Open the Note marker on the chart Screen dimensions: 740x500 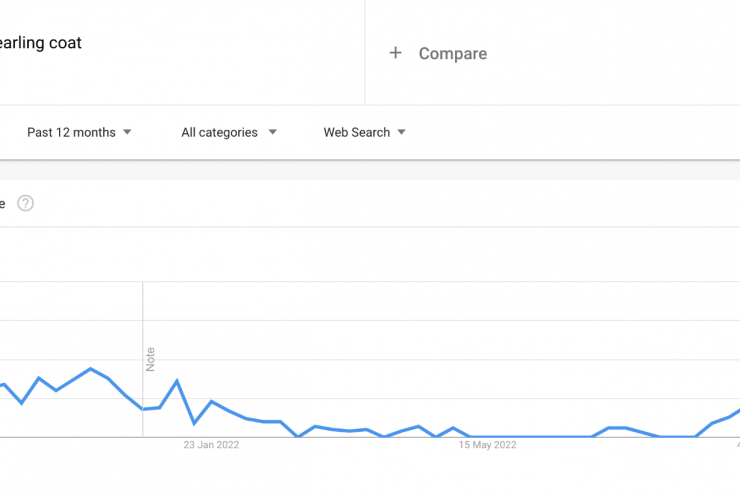[150, 359]
